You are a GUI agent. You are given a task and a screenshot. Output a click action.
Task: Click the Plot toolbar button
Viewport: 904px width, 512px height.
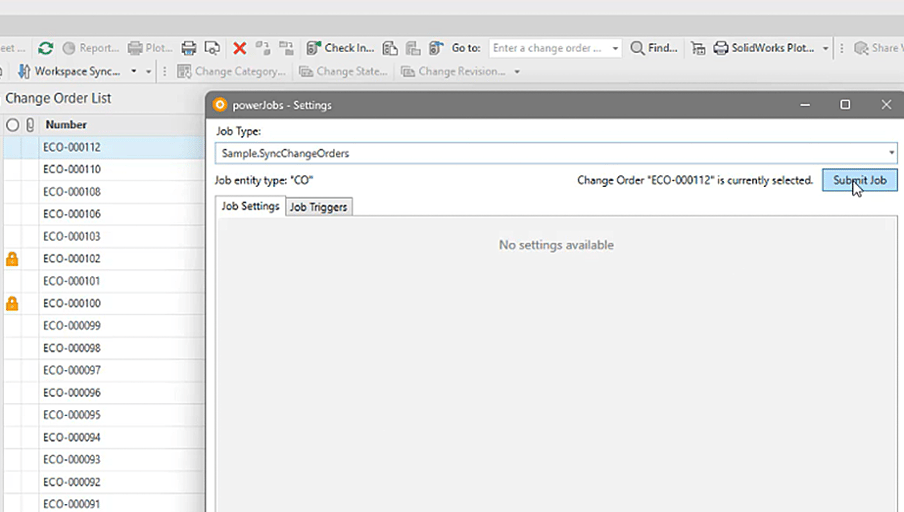pyautogui.click(x=150, y=48)
